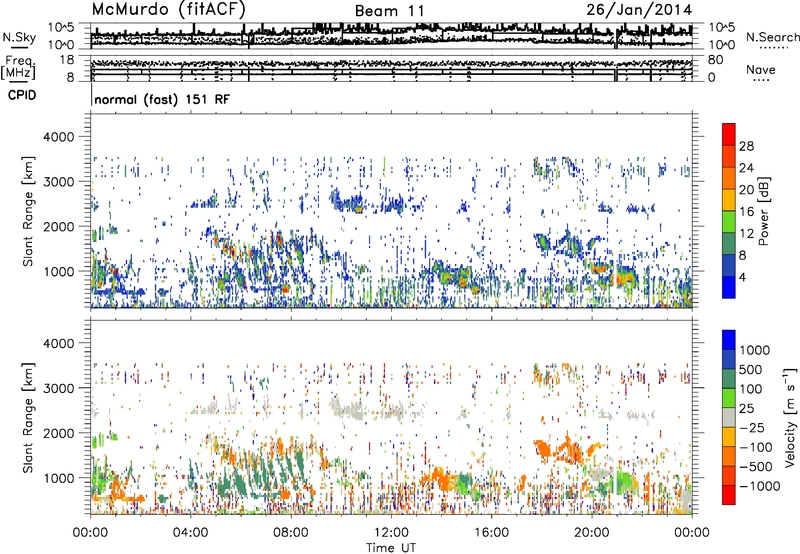The width and height of the screenshot is (800, 554).
Task: Click the 'Power [dB]' color bar title
Action: pyautogui.click(x=763, y=211)
